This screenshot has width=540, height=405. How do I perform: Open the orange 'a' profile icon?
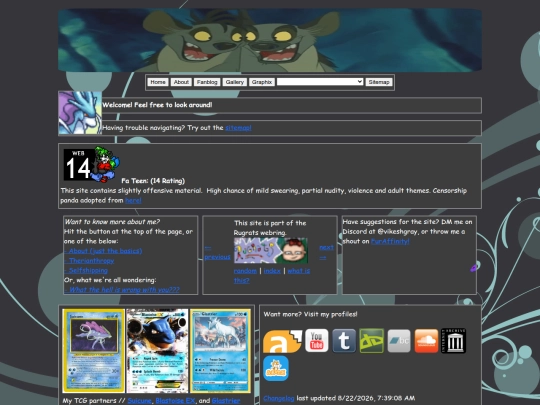pyautogui.click(x=282, y=341)
